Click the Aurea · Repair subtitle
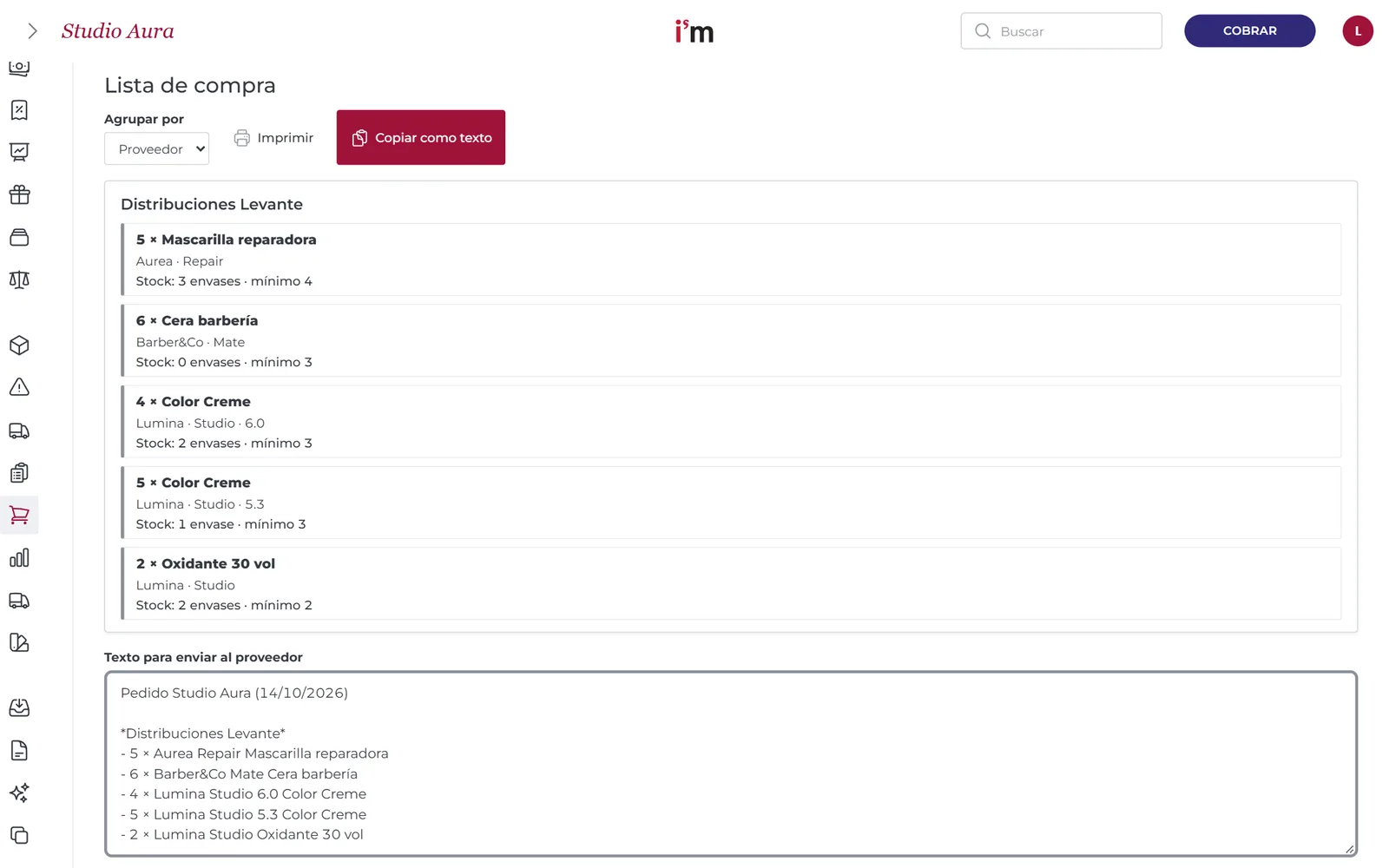Screen dimensions: 1389x868 [180, 261]
